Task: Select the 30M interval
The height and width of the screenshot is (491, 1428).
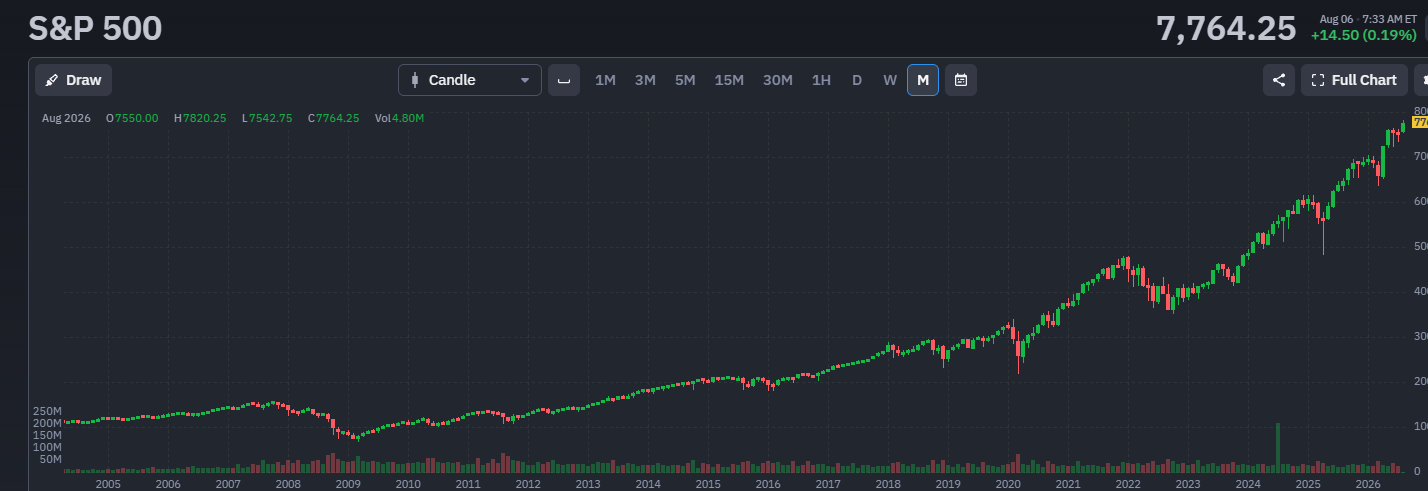Action: (778, 80)
